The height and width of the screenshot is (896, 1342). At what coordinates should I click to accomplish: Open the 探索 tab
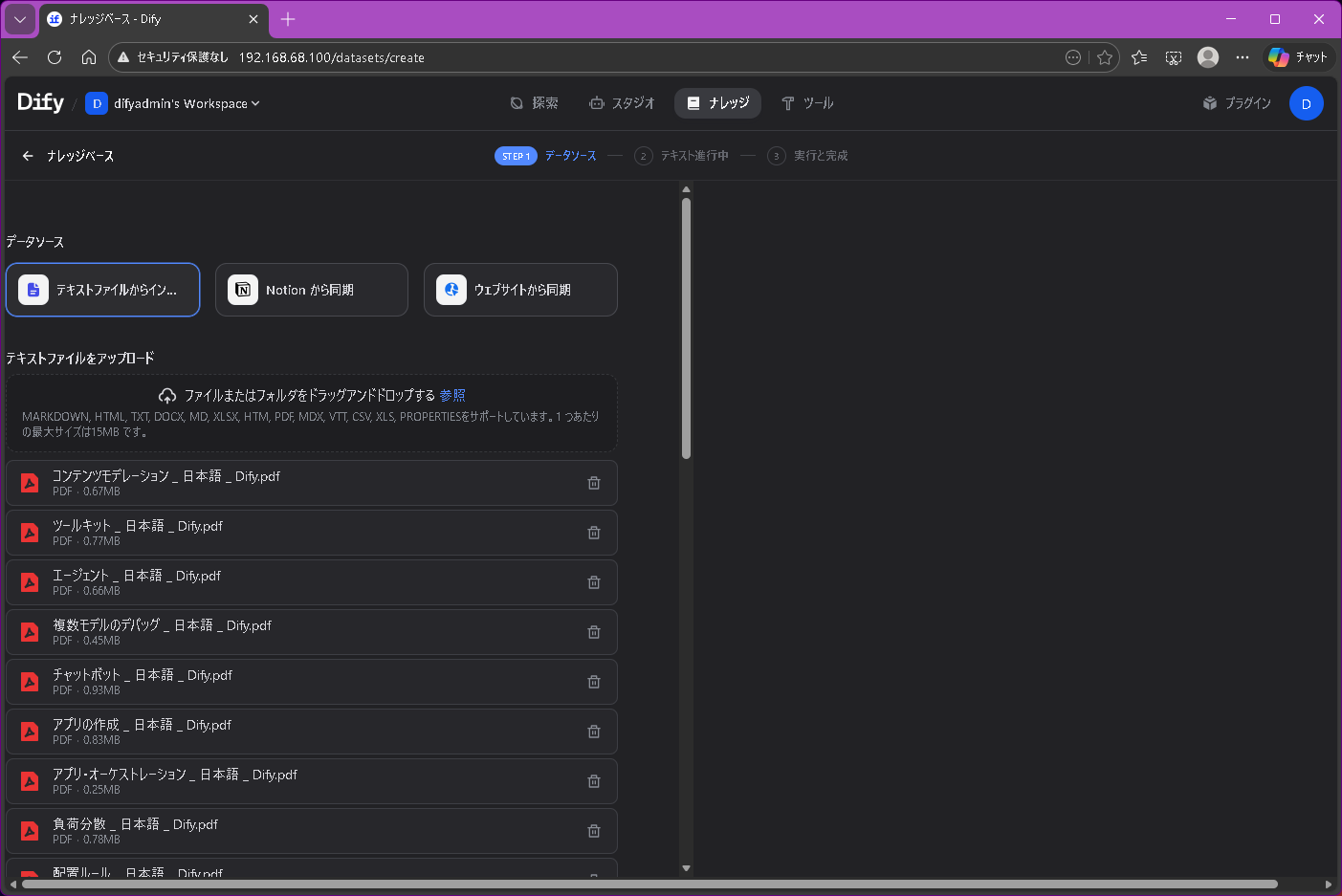(x=534, y=103)
